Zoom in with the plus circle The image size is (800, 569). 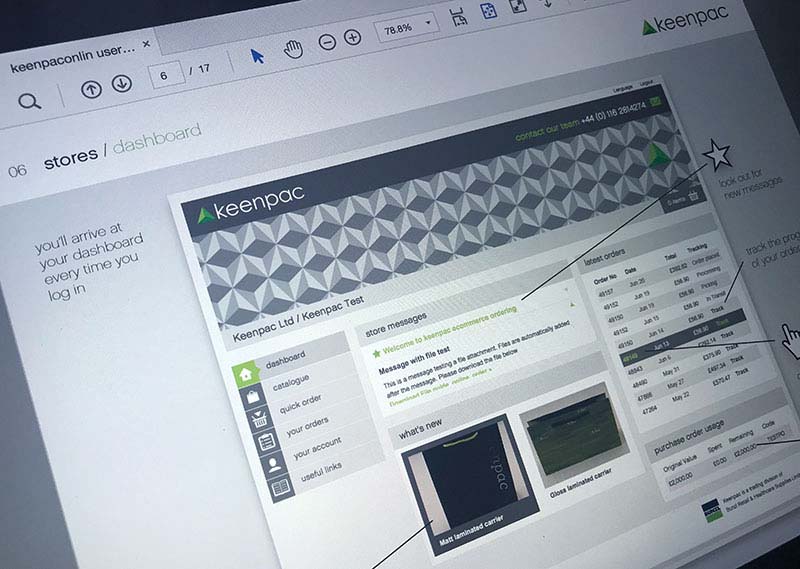click(x=353, y=37)
